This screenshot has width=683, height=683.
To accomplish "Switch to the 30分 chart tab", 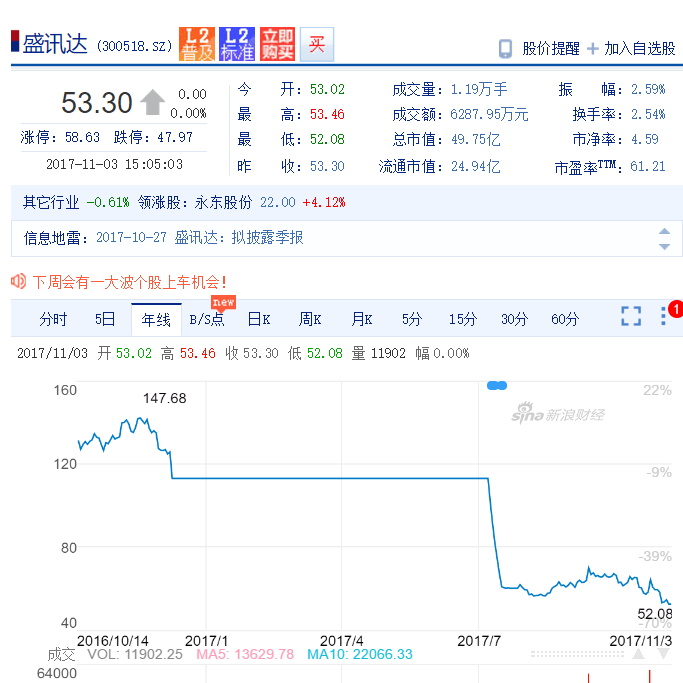I will pos(514,319).
